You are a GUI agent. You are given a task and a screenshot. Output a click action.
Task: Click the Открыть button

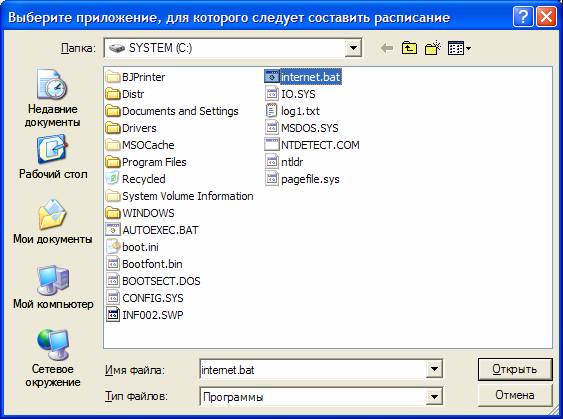pyautogui.click(x=515, y=369)
